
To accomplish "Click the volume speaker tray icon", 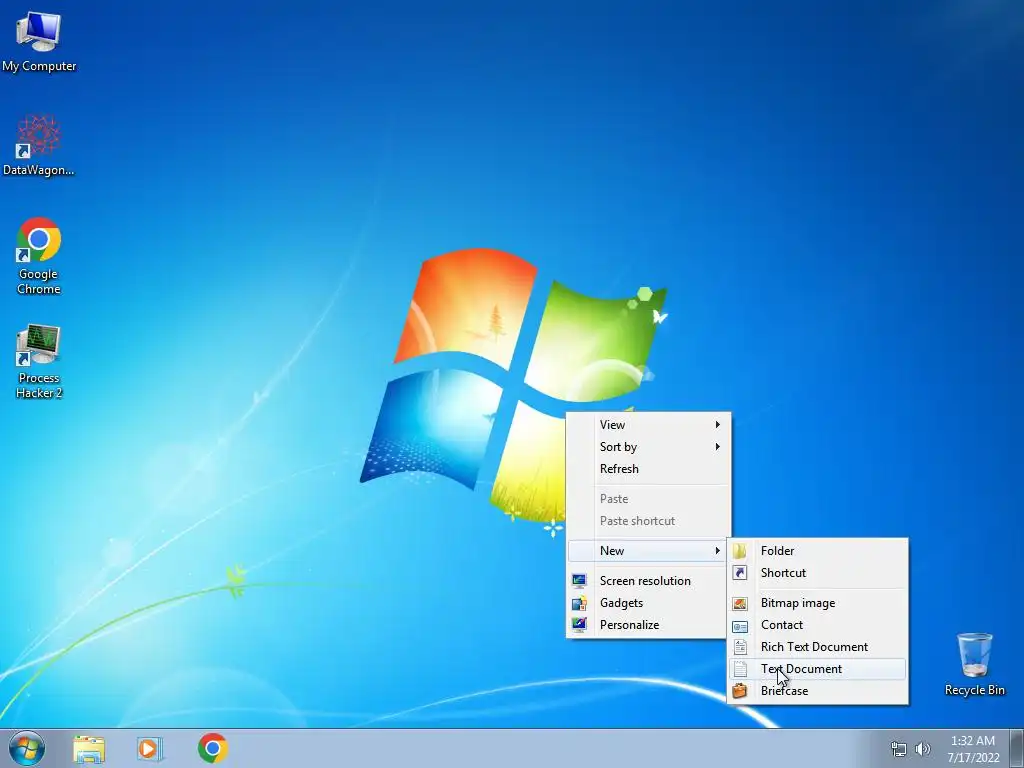I will pyautogui.click(x=922, y=749).
